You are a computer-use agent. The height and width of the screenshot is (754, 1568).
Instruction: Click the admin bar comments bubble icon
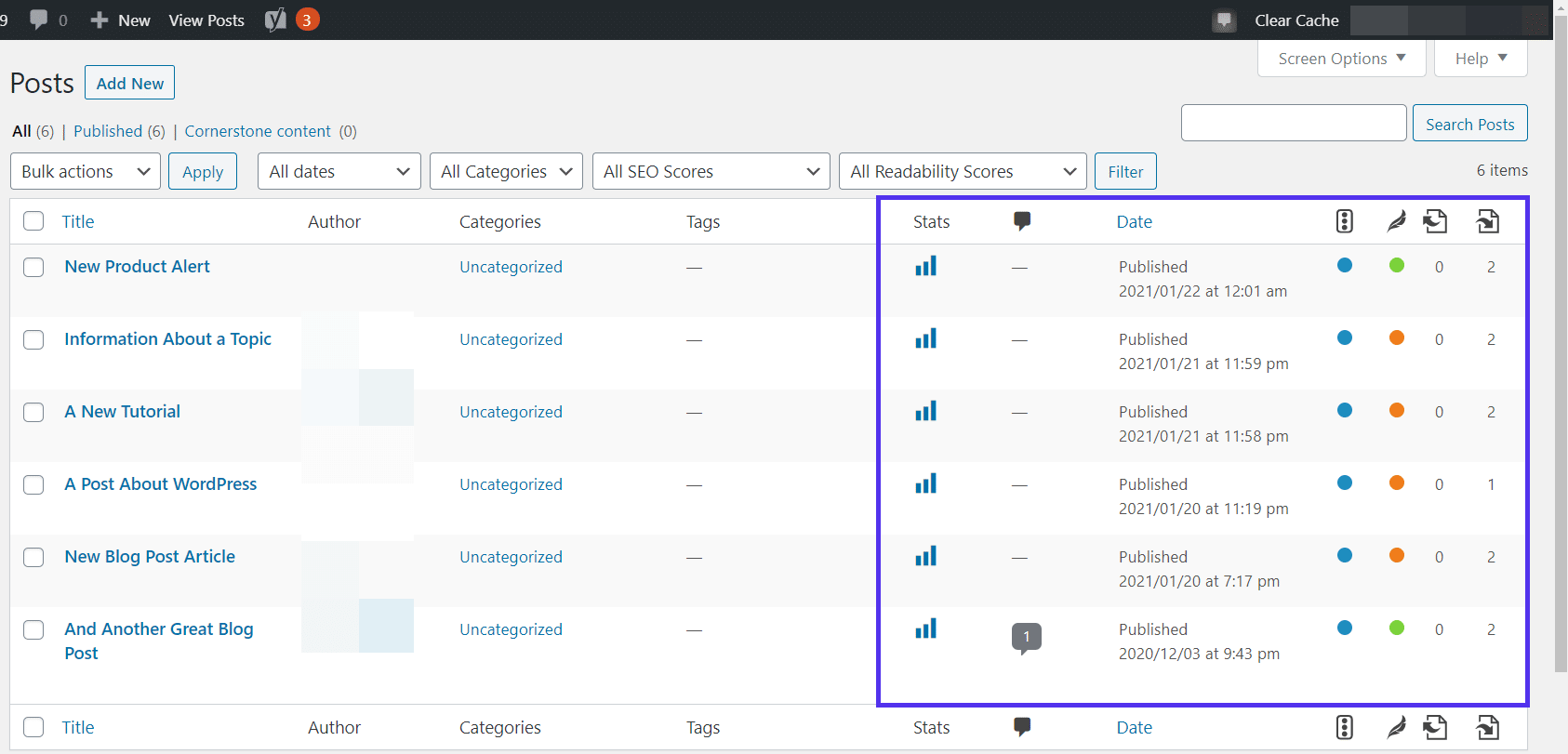pyautogui.click(x=39, y=20)
